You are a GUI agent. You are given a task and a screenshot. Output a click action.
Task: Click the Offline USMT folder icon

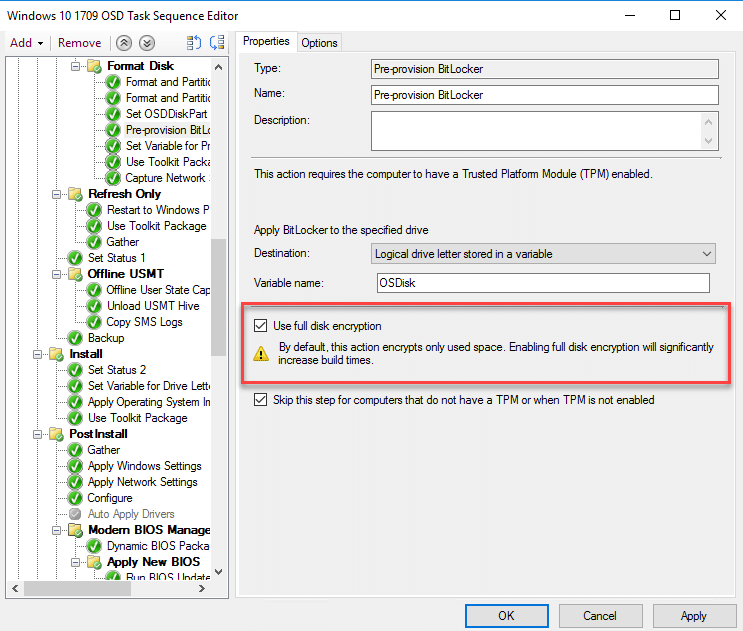75,274
